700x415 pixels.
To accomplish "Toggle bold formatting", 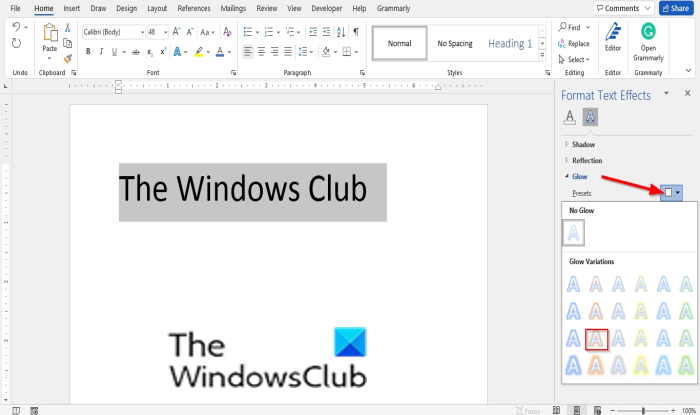I will tap(88, 52).
